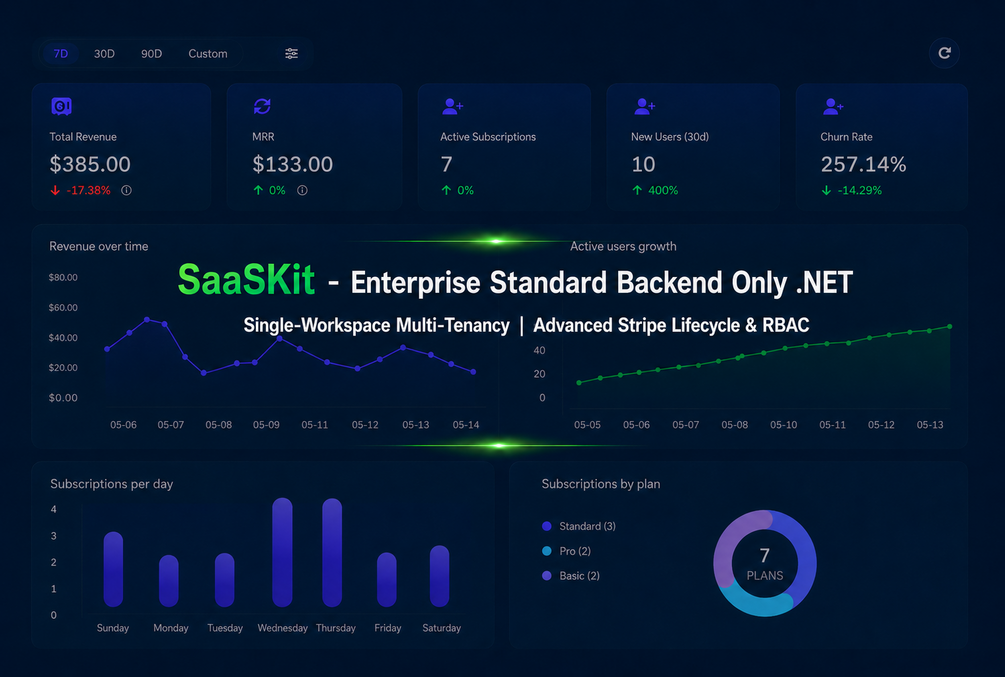
Task: Click the SaaSKit green title text
Action: [x=246, y=280]
